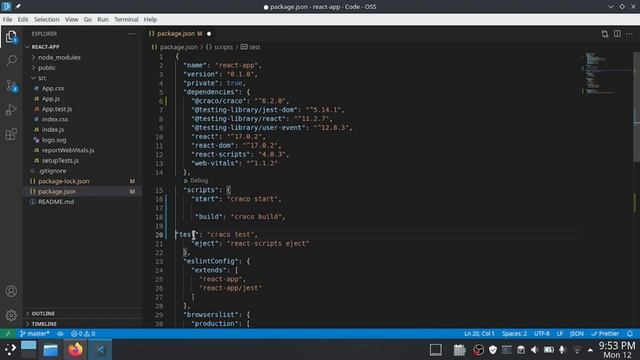Viewport: 640px width, 360px height.
Task: Click the master* git branch indicator
Action: (x=34, y=333)
